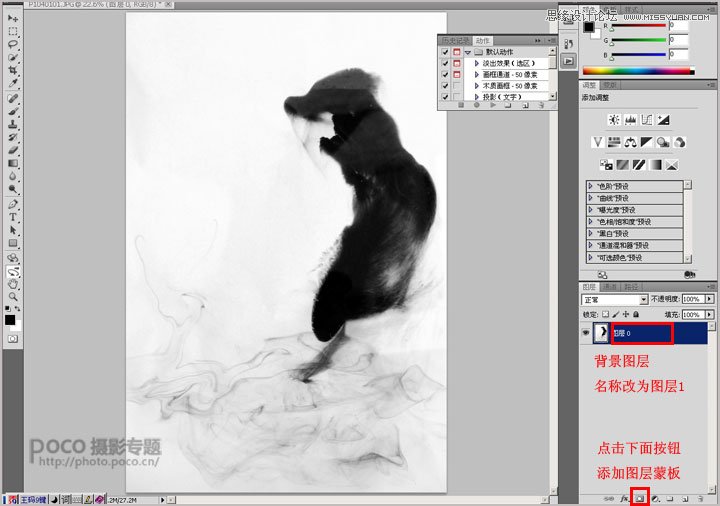720x506 pixels.
Task: Switch to the 历史记录 history tab
Action: point(457,40)
